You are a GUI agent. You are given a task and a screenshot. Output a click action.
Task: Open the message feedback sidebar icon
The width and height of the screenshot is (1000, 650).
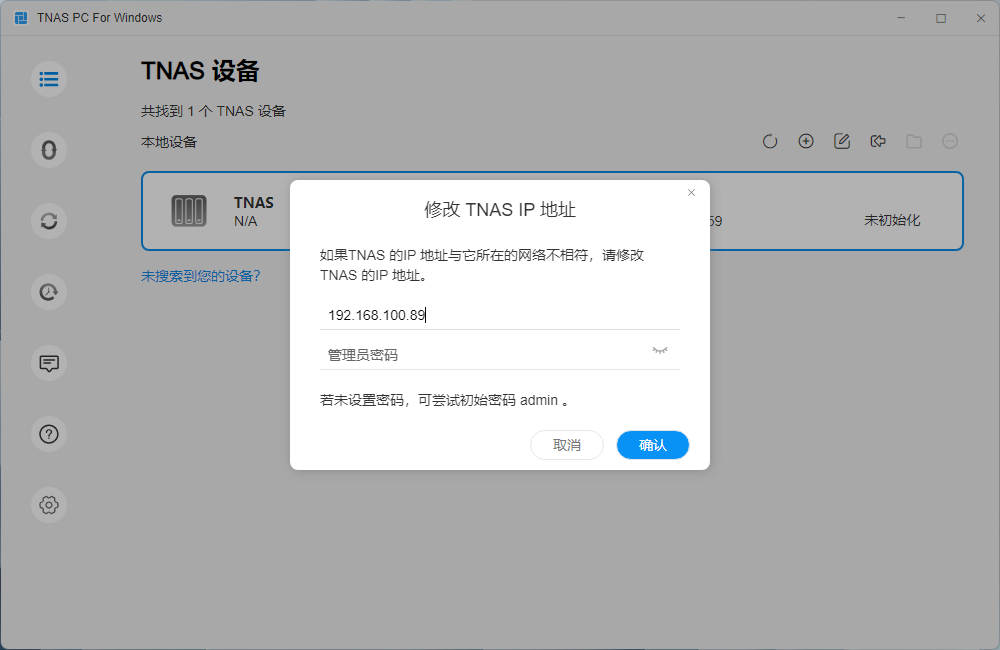(49, 363)
